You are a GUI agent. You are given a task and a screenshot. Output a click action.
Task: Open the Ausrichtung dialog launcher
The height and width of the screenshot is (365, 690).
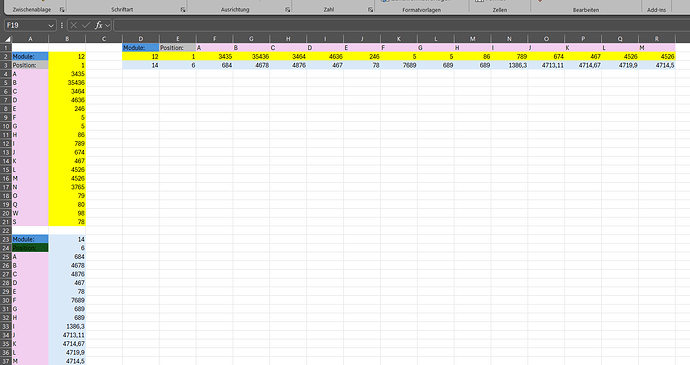pyautogui.click(x=287, y=10)
